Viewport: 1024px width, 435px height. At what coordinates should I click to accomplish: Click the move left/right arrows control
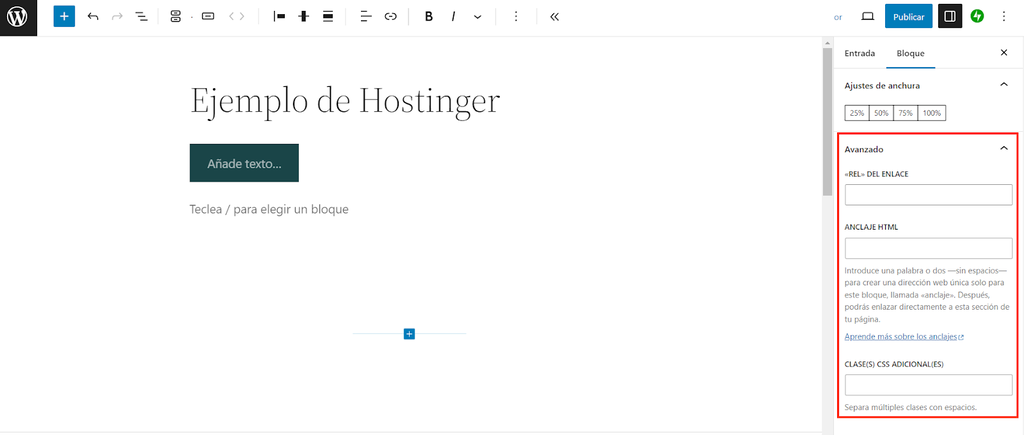[236, 16]
